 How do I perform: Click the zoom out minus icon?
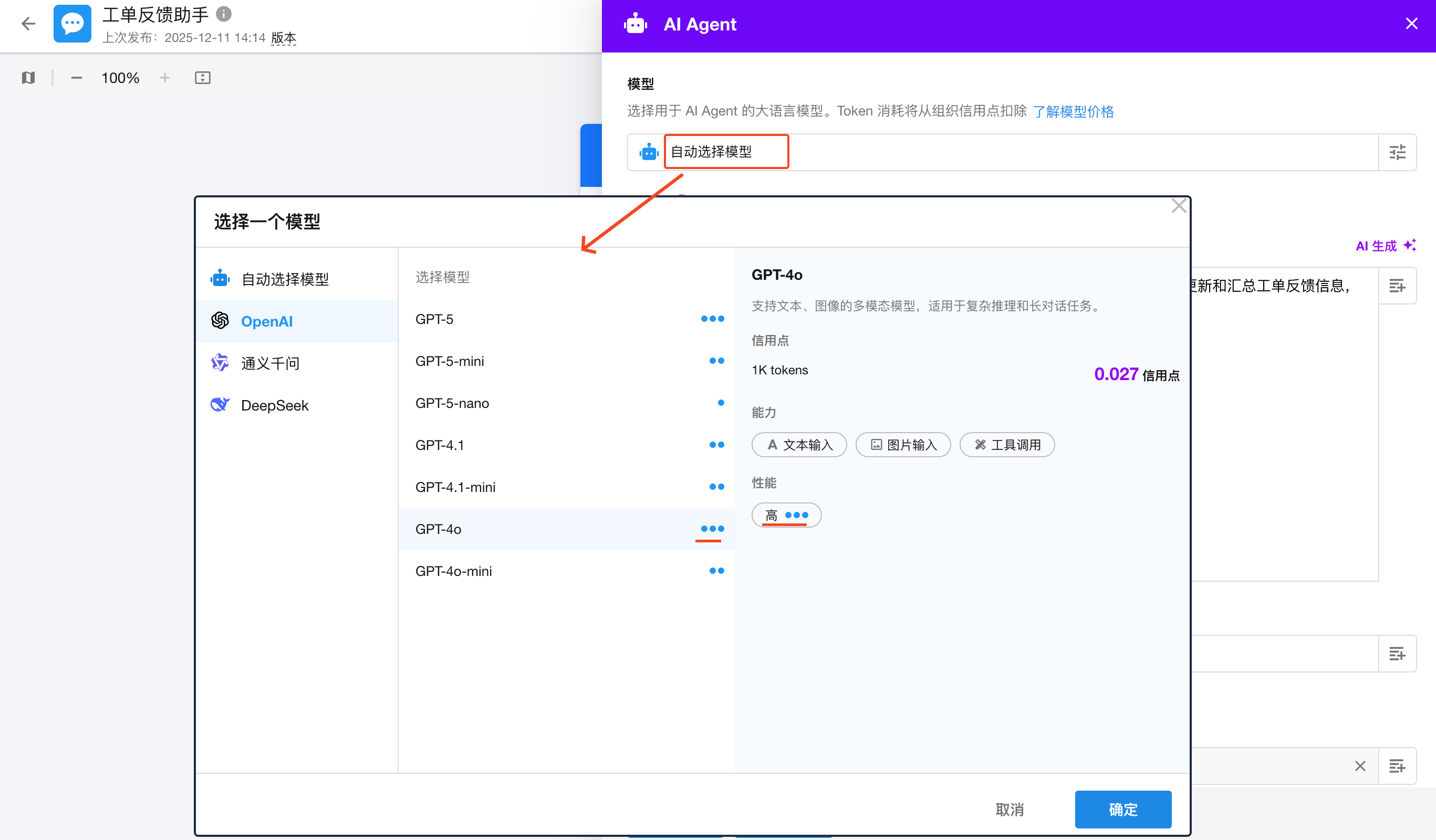(76, 78)
